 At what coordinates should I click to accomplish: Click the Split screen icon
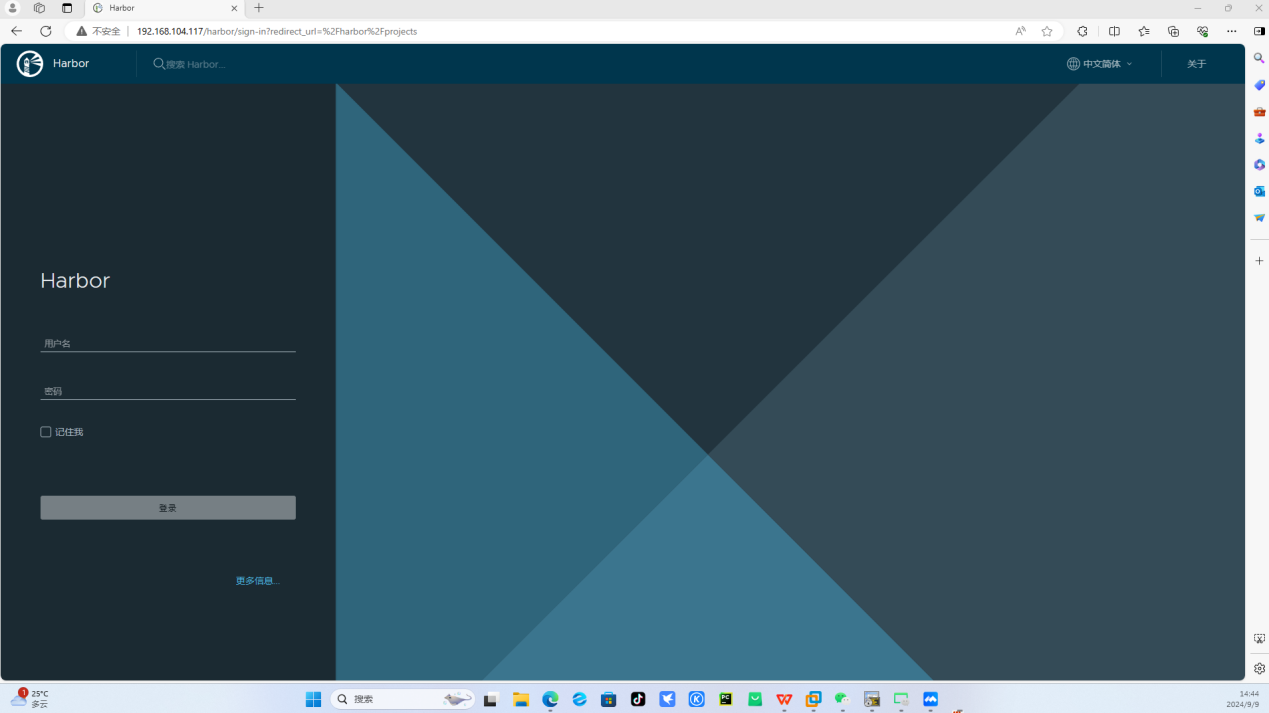point(1114,31)
